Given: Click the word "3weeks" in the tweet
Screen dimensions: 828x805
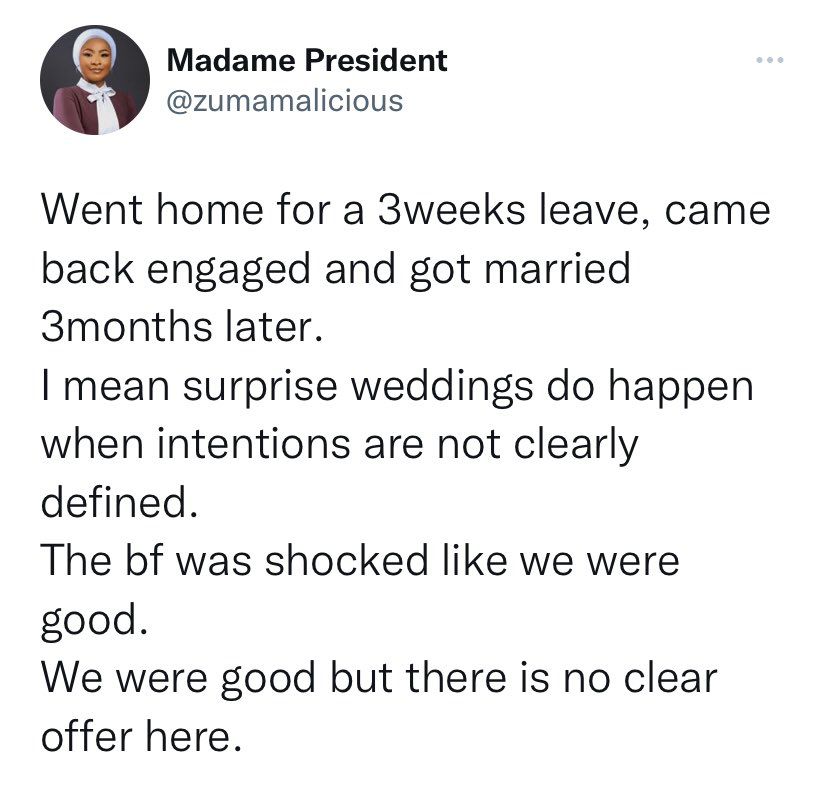Looking at the screenshot, I should pos(451,210).
